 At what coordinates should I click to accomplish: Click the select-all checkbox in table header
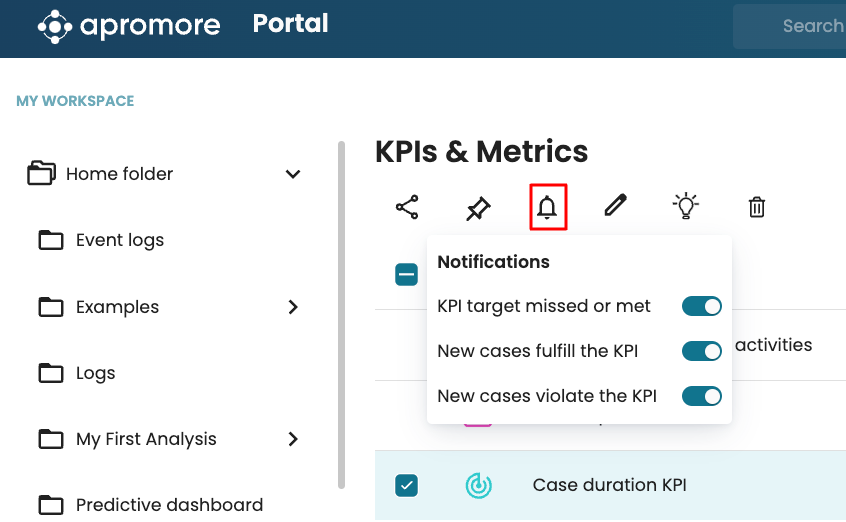click(x=406, y=274)
